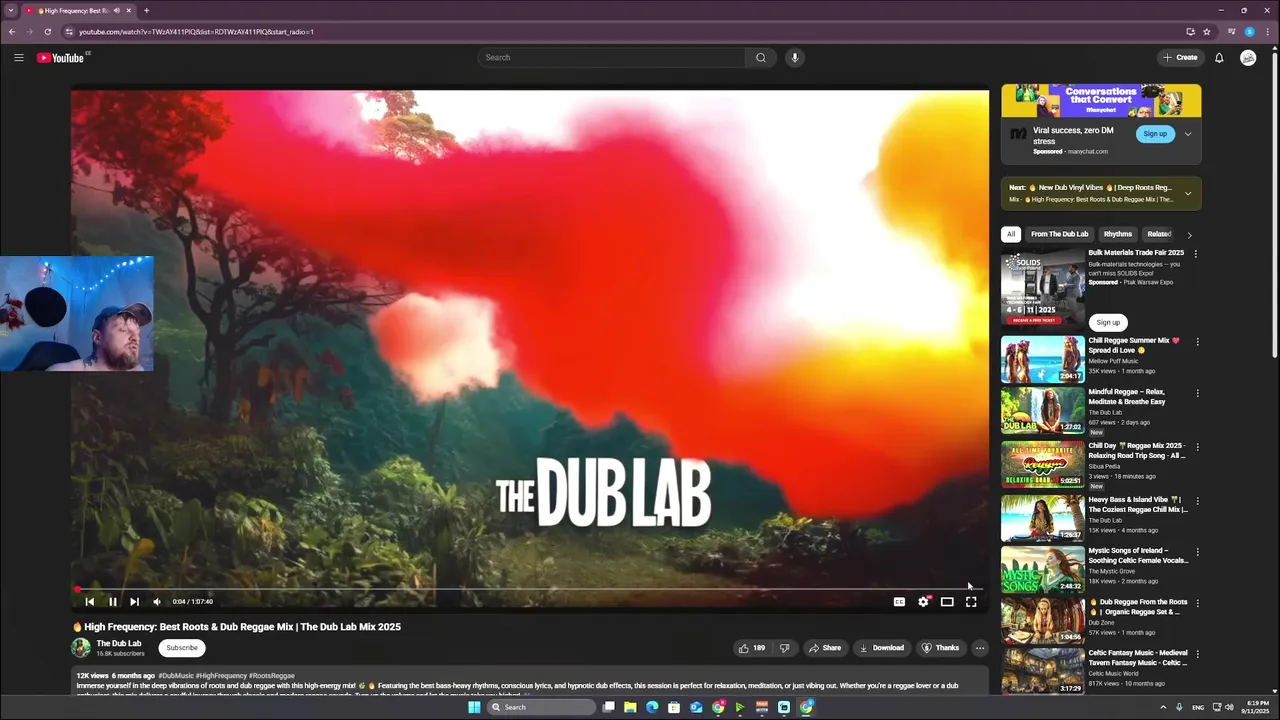
Task: Enter fullscreen mode
Action: click(971, 602)
